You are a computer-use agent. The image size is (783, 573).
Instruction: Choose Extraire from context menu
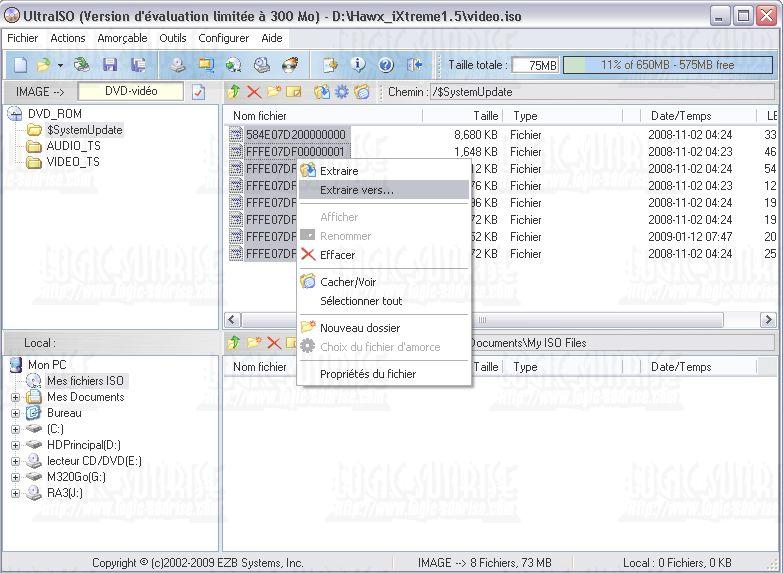384,171
